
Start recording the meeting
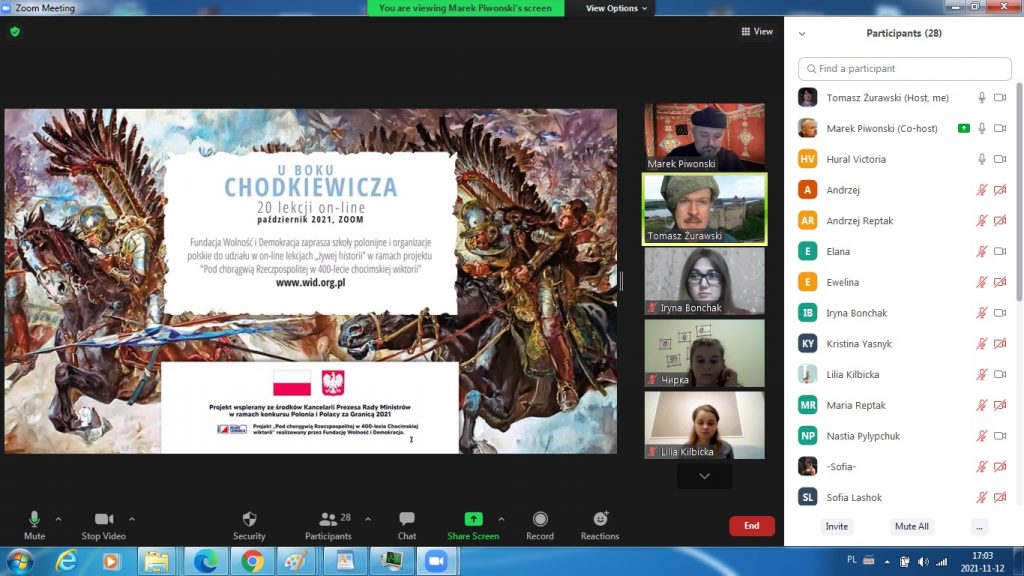[x=540, y=524]
